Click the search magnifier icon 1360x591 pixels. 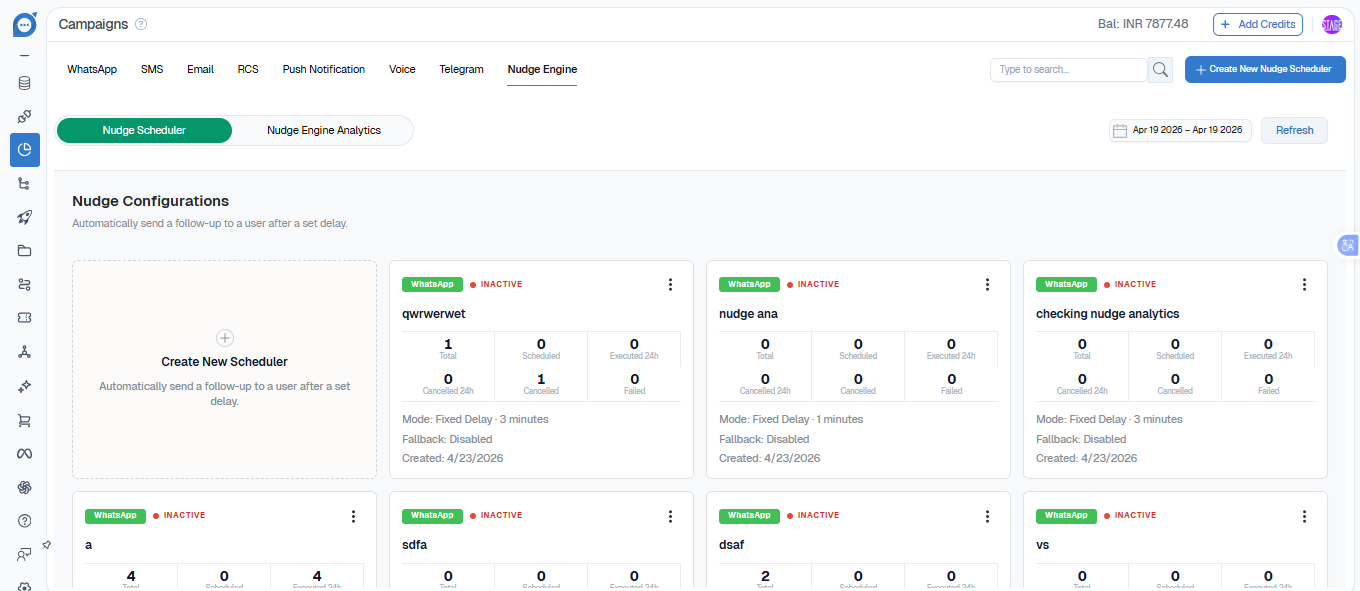click(1161, 69)
